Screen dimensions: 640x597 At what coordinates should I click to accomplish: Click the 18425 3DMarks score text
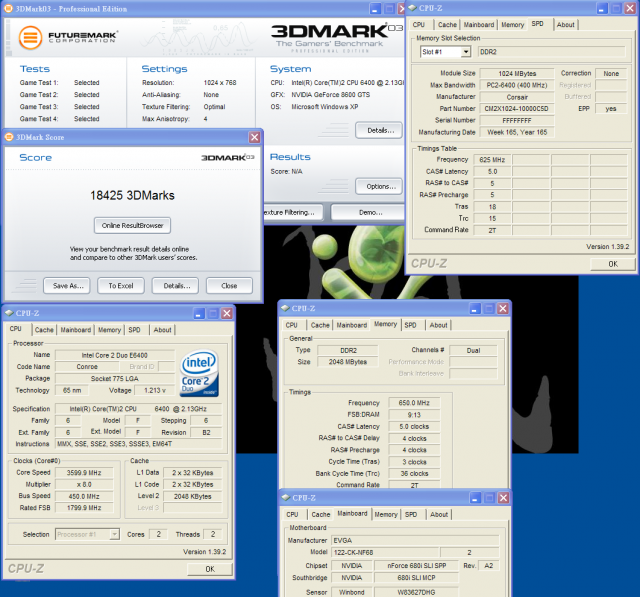click(132, 195)
